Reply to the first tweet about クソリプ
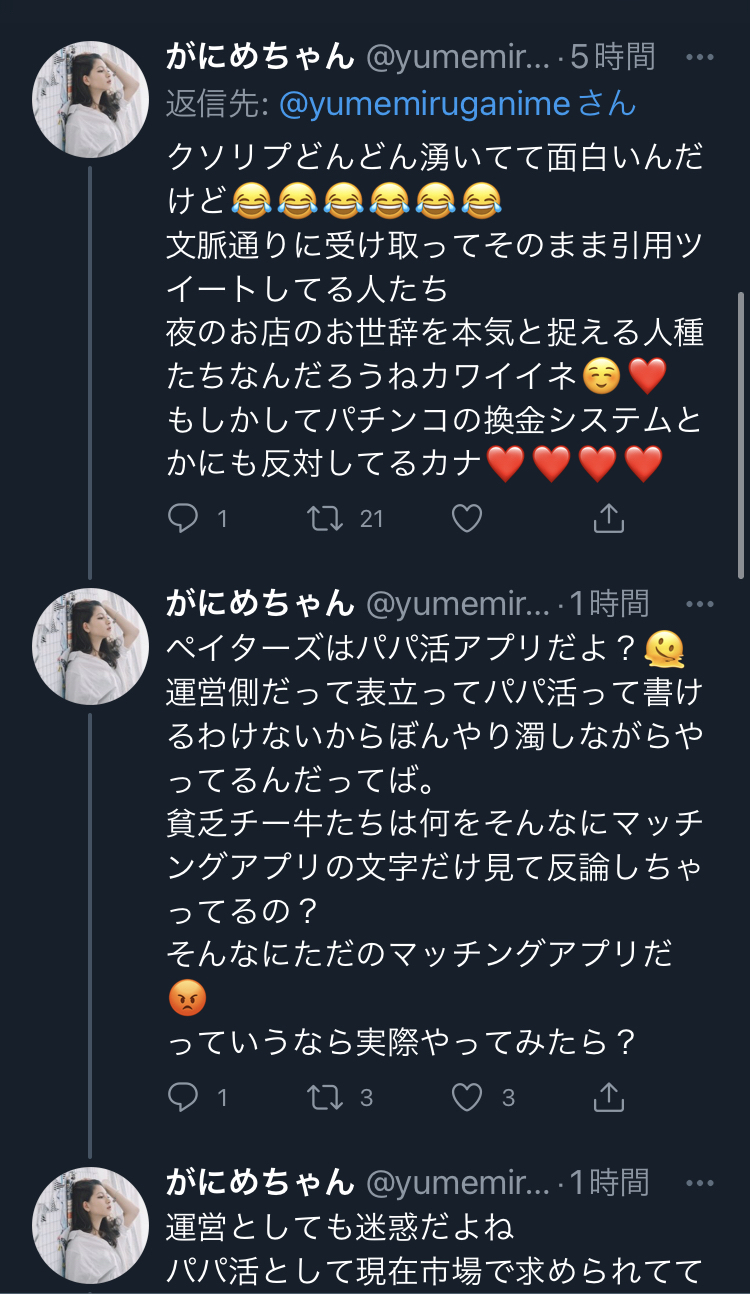The height and width of the screenshot is (1294, 750). (x=183, y=518)
